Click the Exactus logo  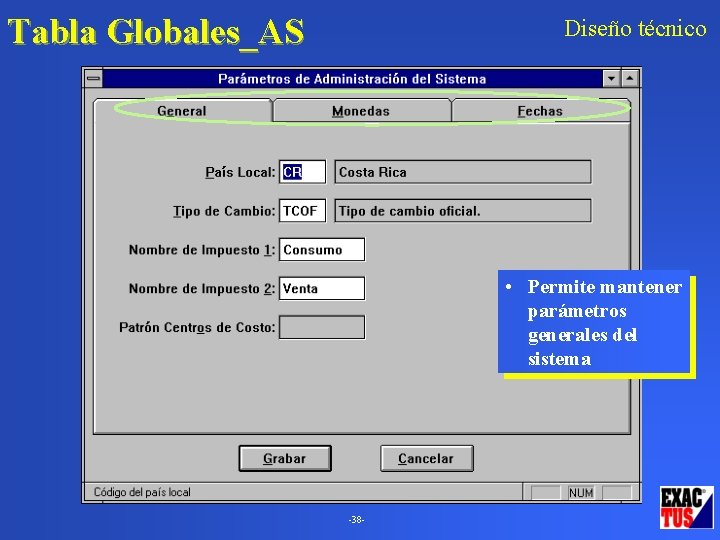point(687,507)
